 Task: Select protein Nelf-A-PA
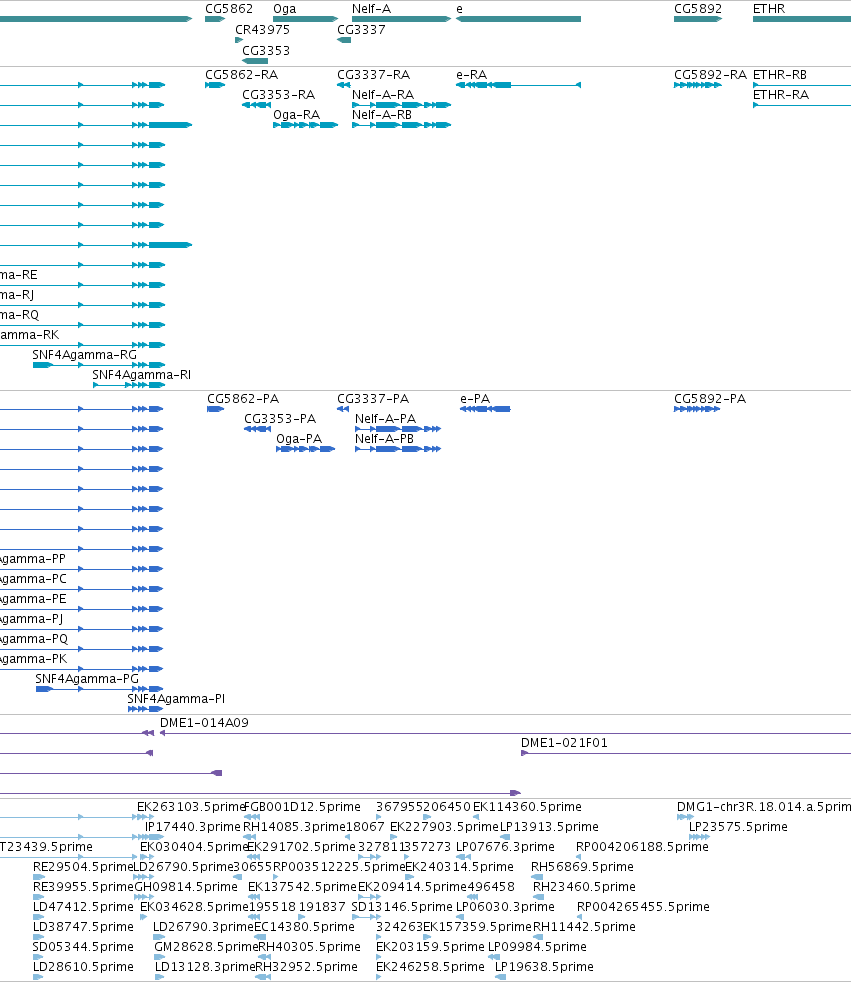(385, 419)
